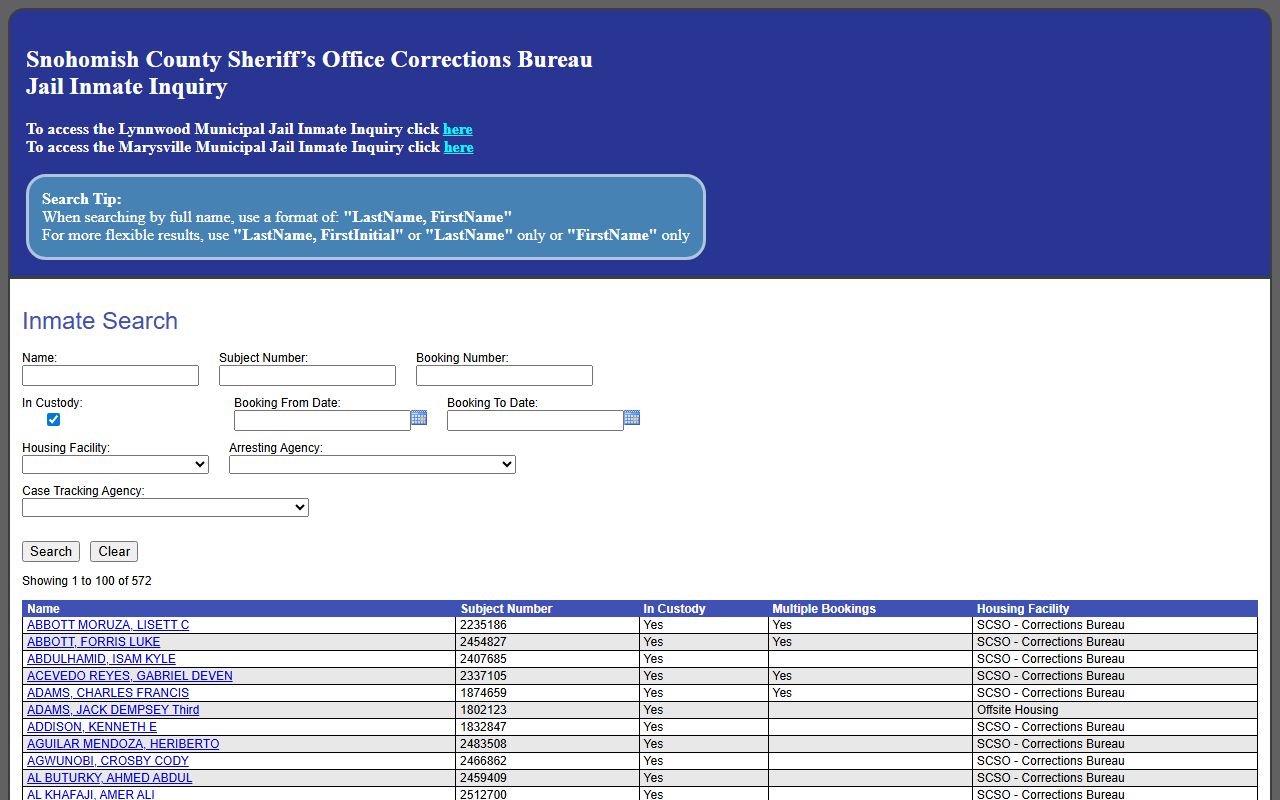Select subject number 1802123
Screen dimensions: 1280x800
click(x=483, y=710)
